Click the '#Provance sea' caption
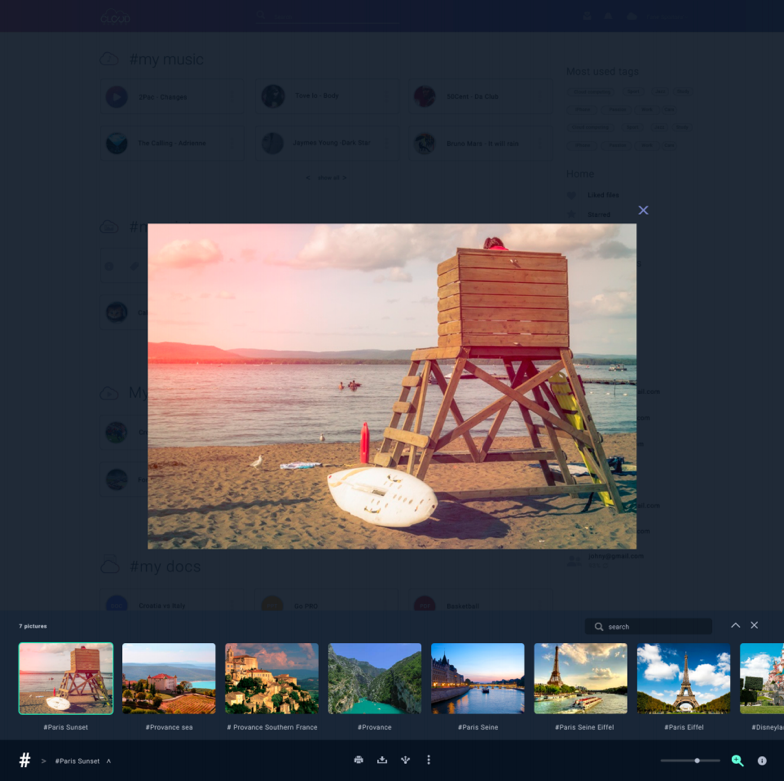 pyautogui.click(x=169, y=728)
